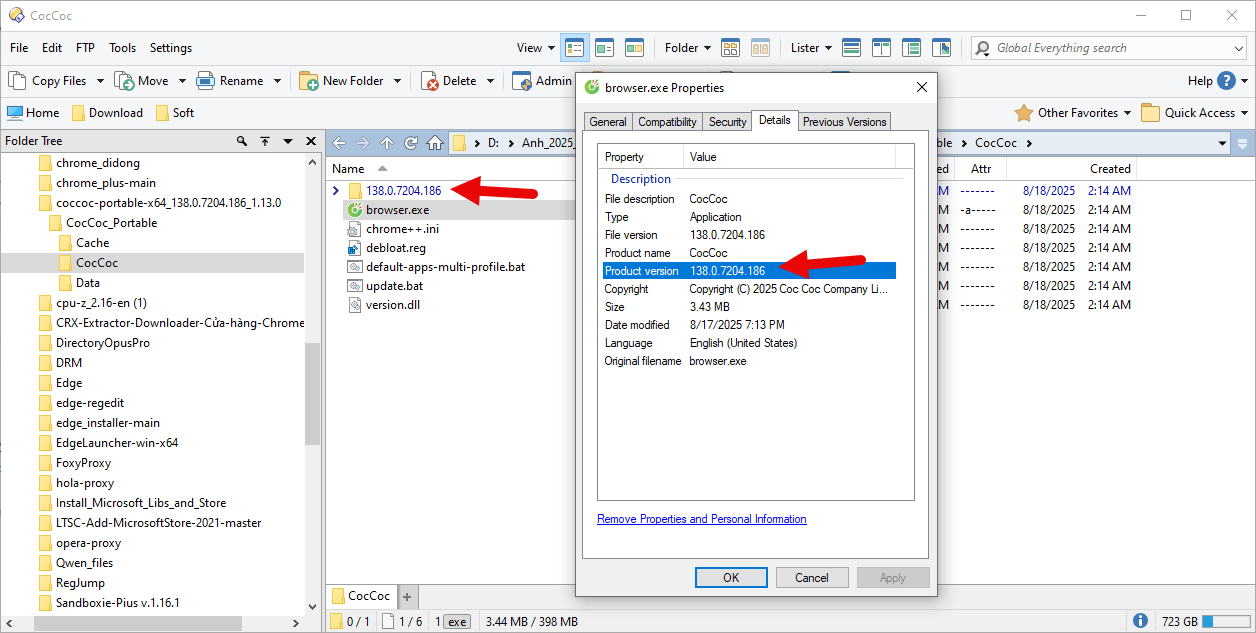Open the Move dropdown arrow
Screen dimensions: 1256x633
pyautogui.click(x=182, y=81)
